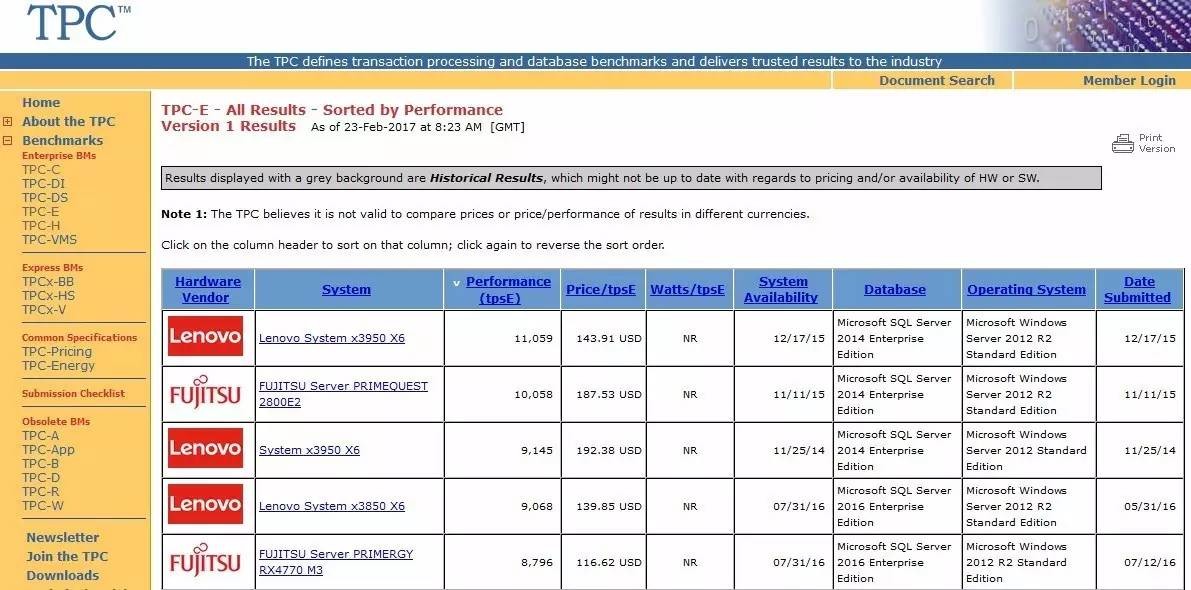Click Join the TPC

tap(68, 557)
